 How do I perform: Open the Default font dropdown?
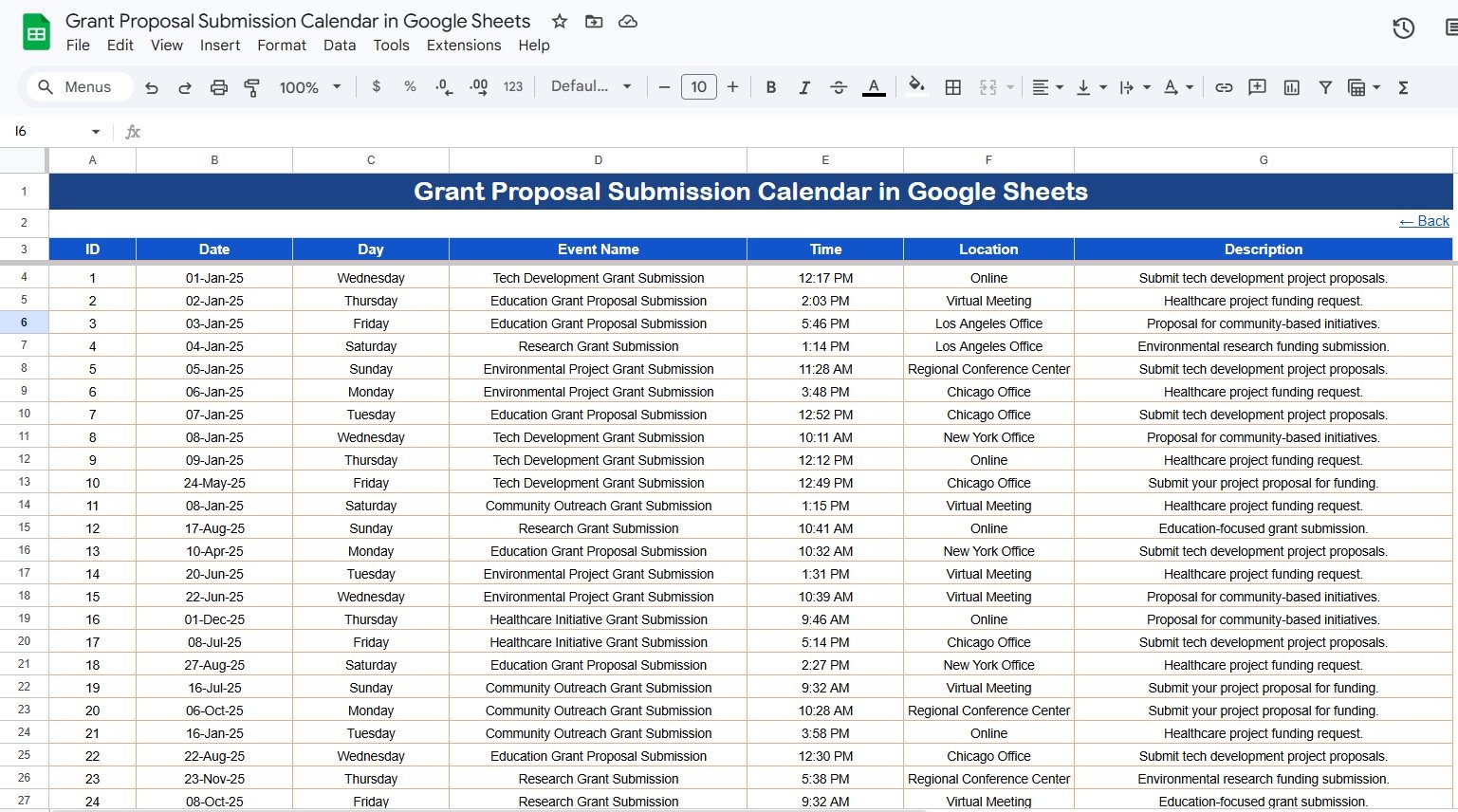[x=591, y=86]
